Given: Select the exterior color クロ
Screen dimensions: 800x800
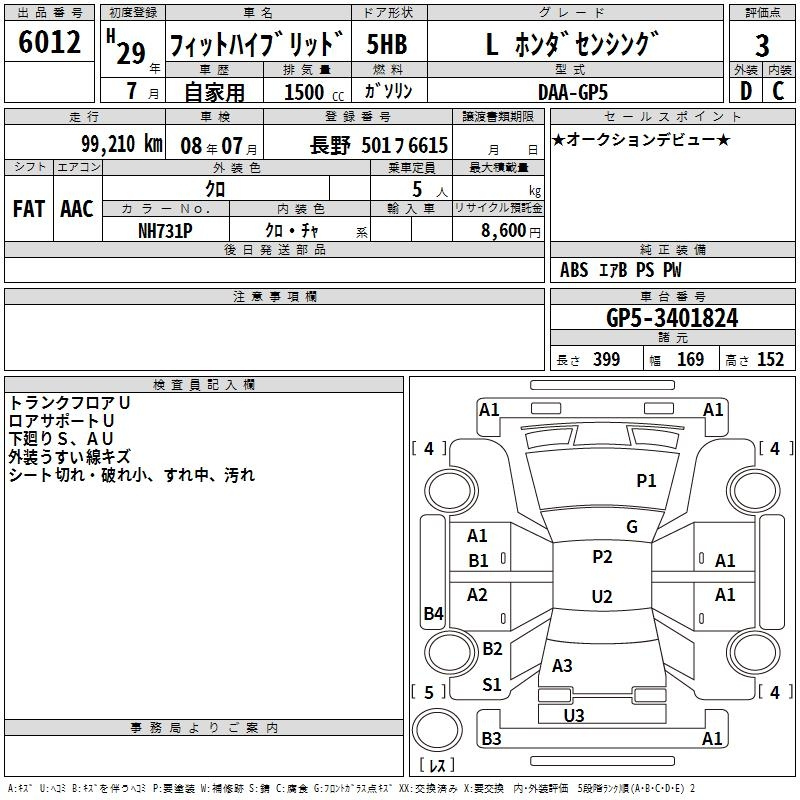Looking at the screenshot, I should coord(215,189).
